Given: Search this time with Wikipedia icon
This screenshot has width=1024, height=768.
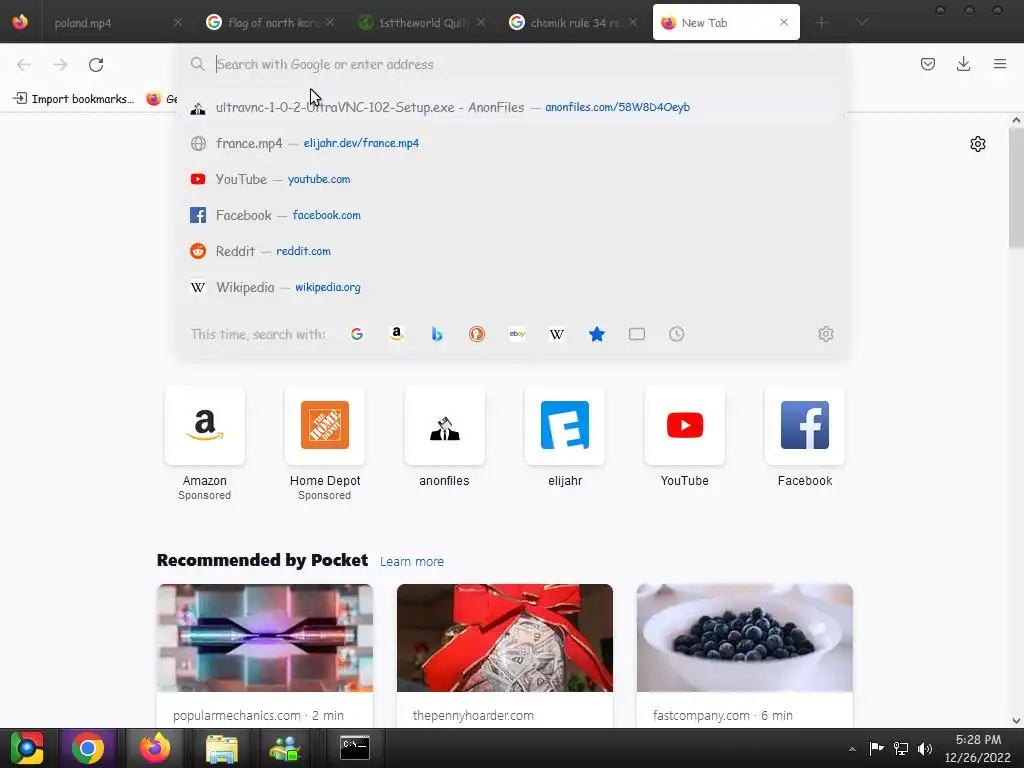Looking at the screenshot, I should (x=557, y=334).
